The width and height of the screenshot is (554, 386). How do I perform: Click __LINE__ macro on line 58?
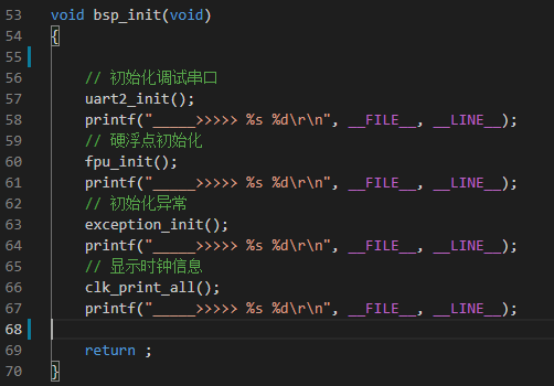[x=467, y=120]
